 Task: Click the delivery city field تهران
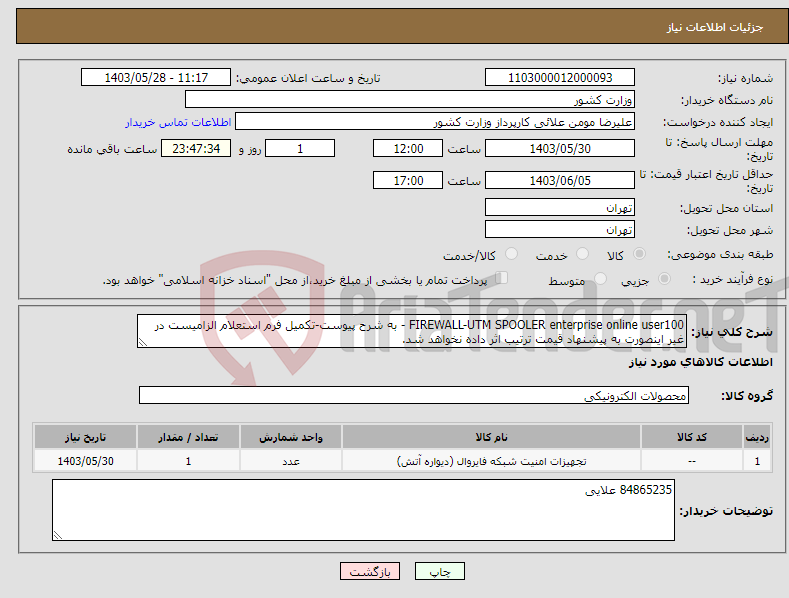tap(560, 230)
